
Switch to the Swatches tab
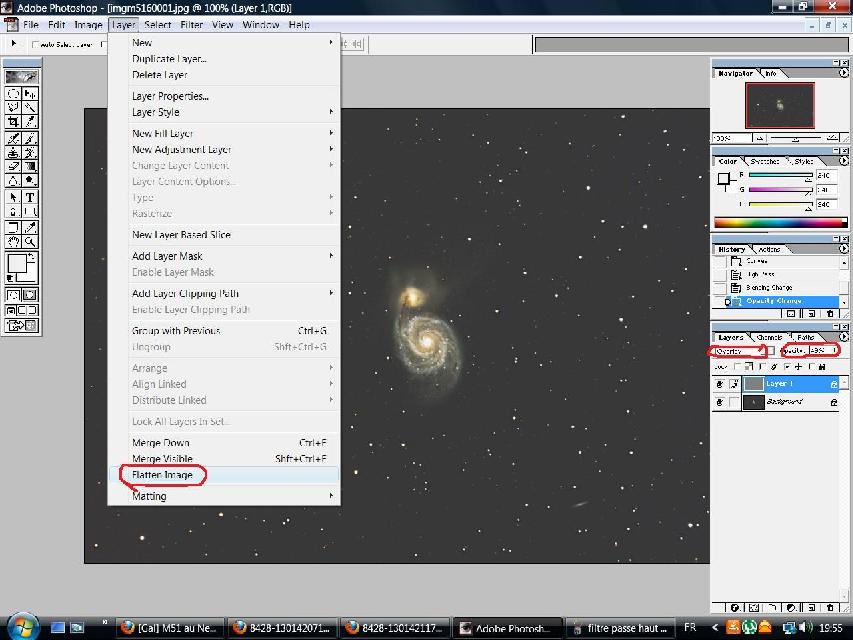(x=764, y=161)
